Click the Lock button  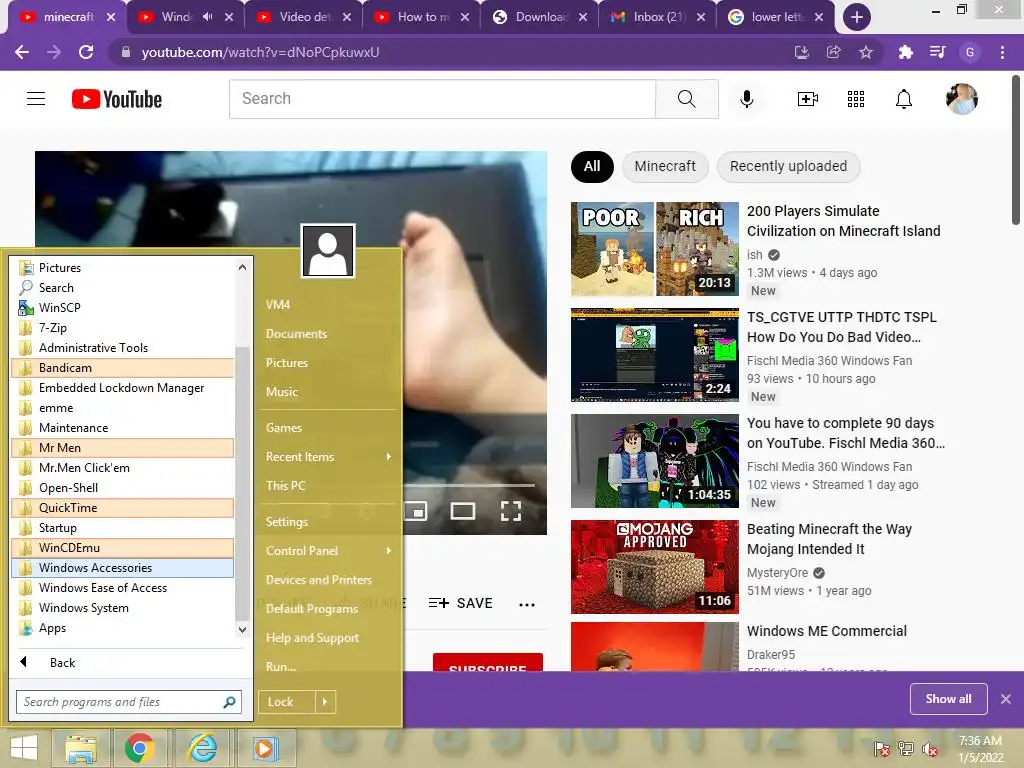(287, 702)
